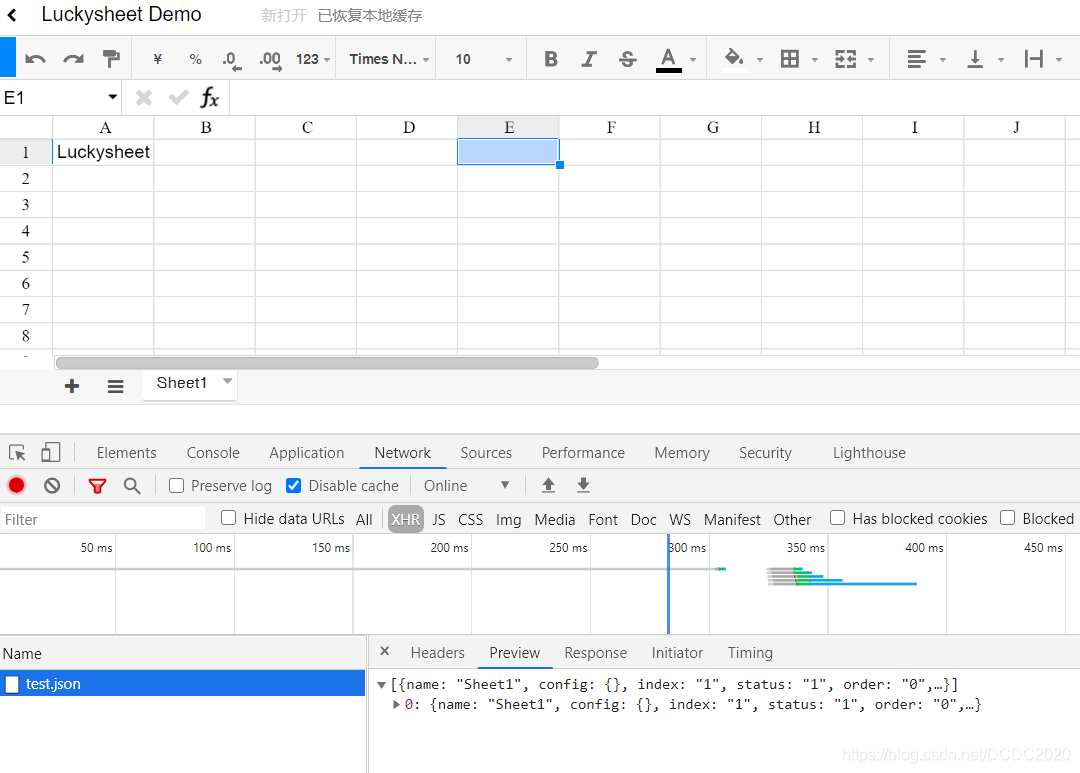Select test.json request

[183, 683]
